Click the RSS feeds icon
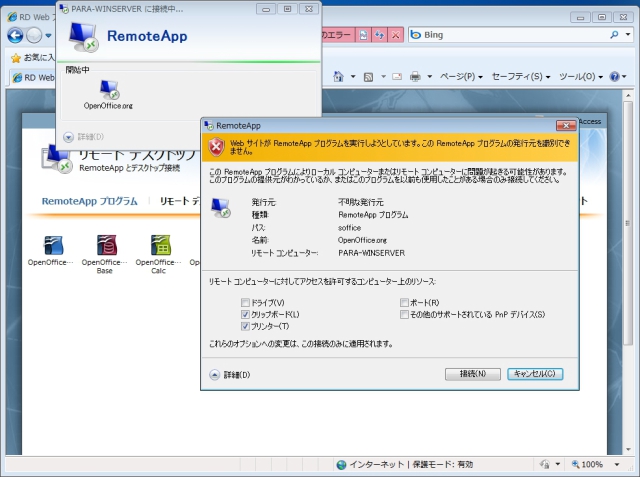Screen dimensions: 640x477 pos(368,77)
